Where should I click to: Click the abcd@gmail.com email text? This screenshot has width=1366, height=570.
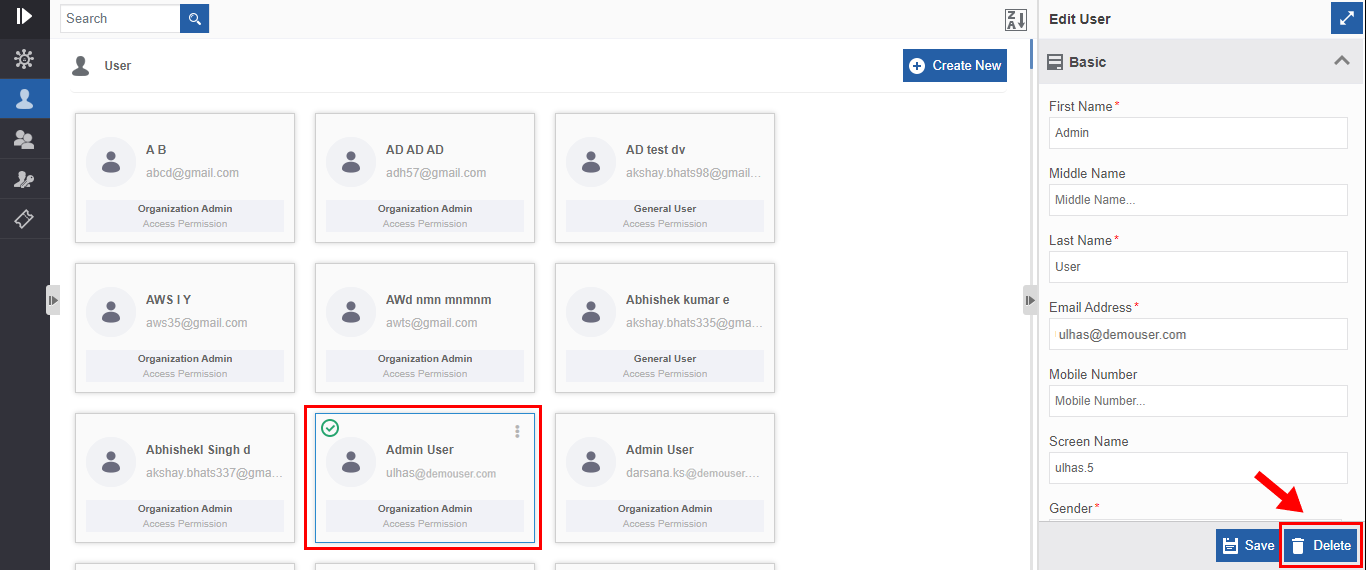click(192, 173)
